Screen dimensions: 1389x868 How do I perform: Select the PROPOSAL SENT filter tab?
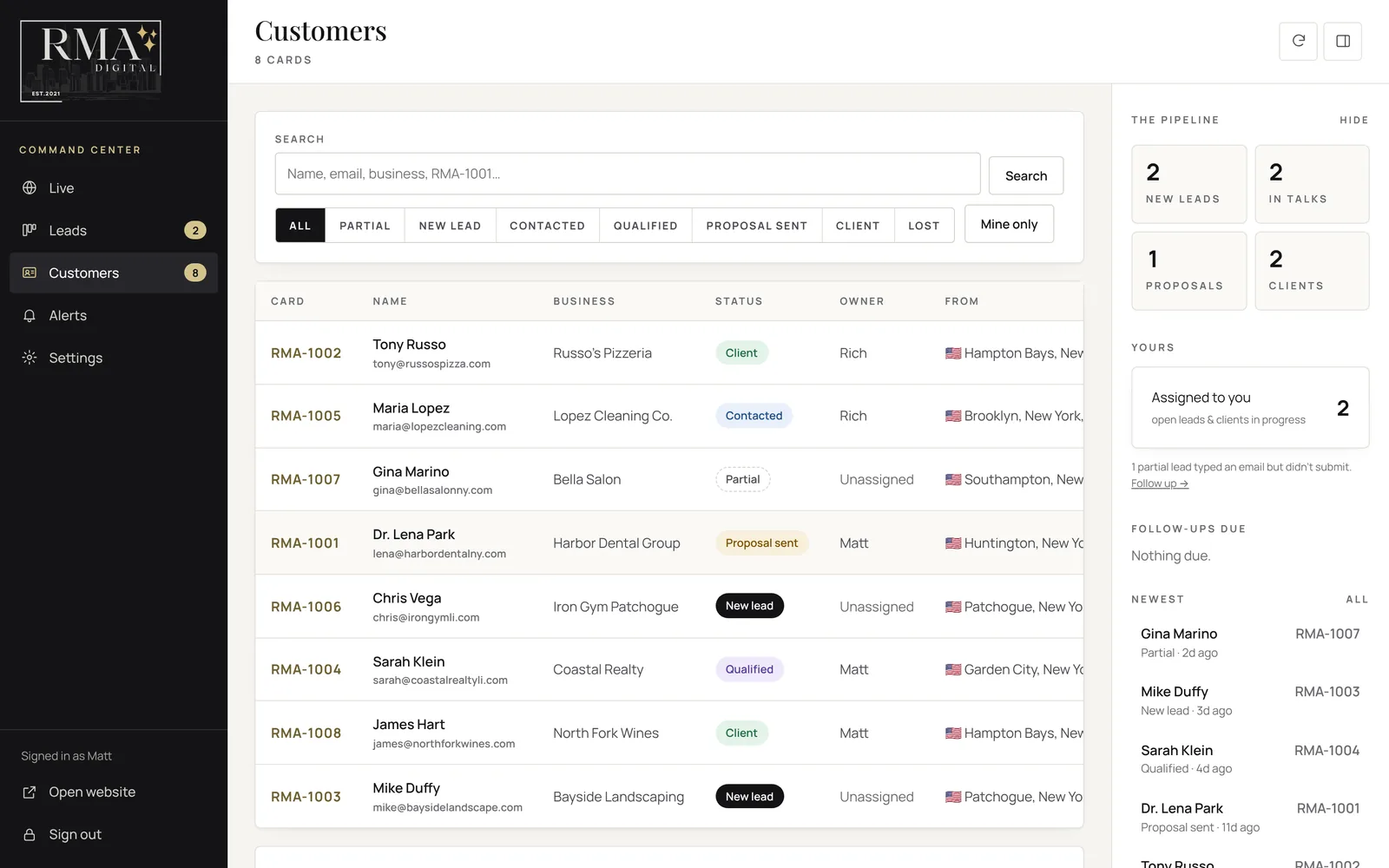[x=757, y=225]
